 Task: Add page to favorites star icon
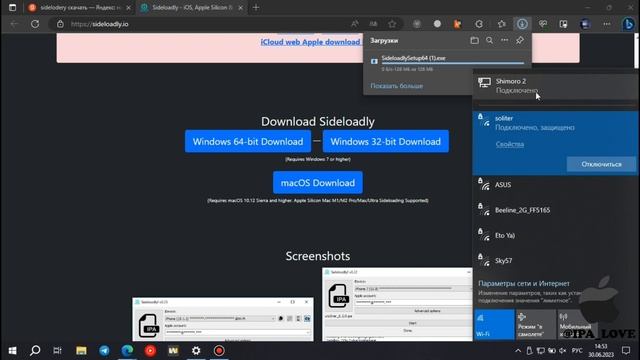click(x=392, y=24)
